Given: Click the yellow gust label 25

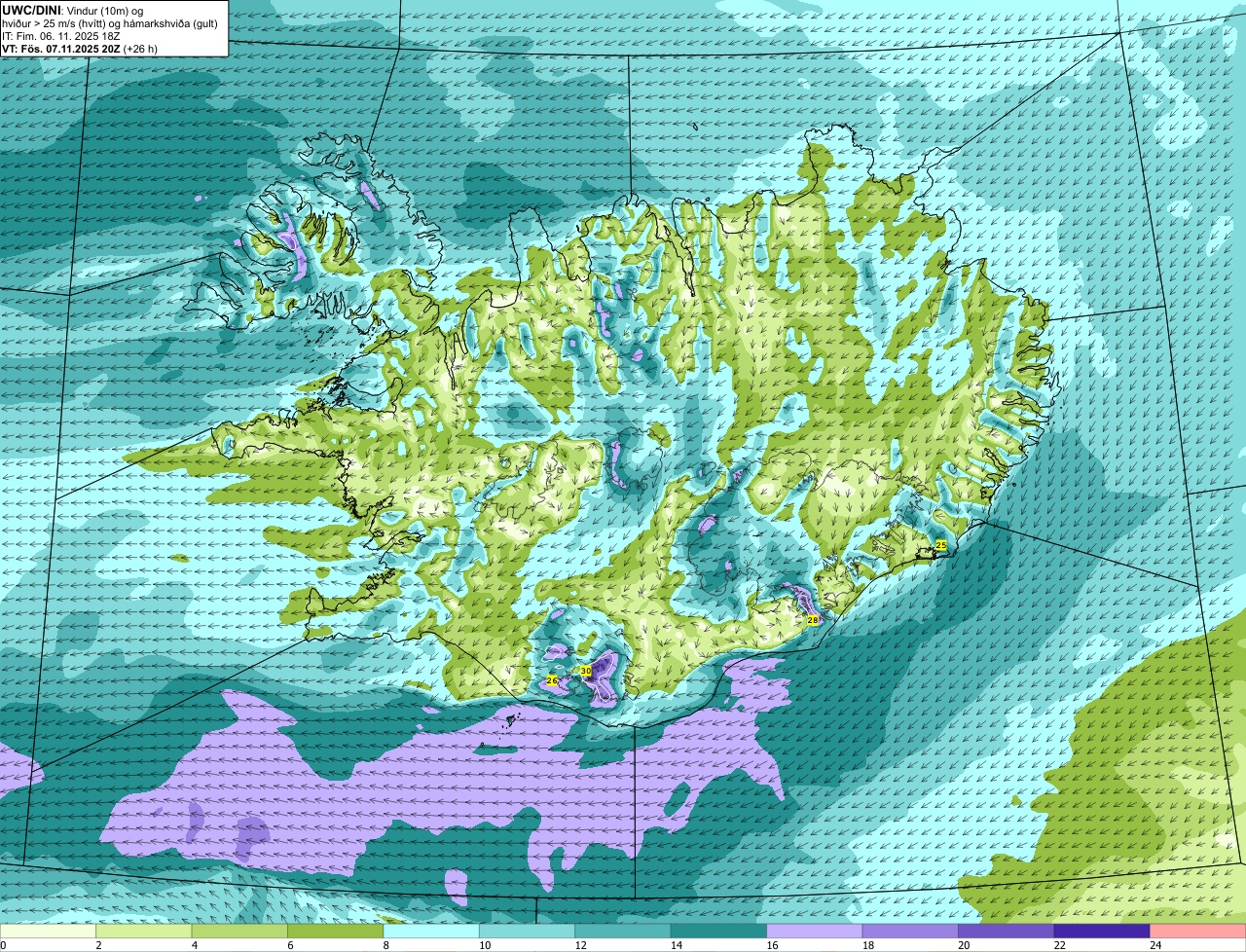Looking at the screenshot, I should click(x=940, y=545).
